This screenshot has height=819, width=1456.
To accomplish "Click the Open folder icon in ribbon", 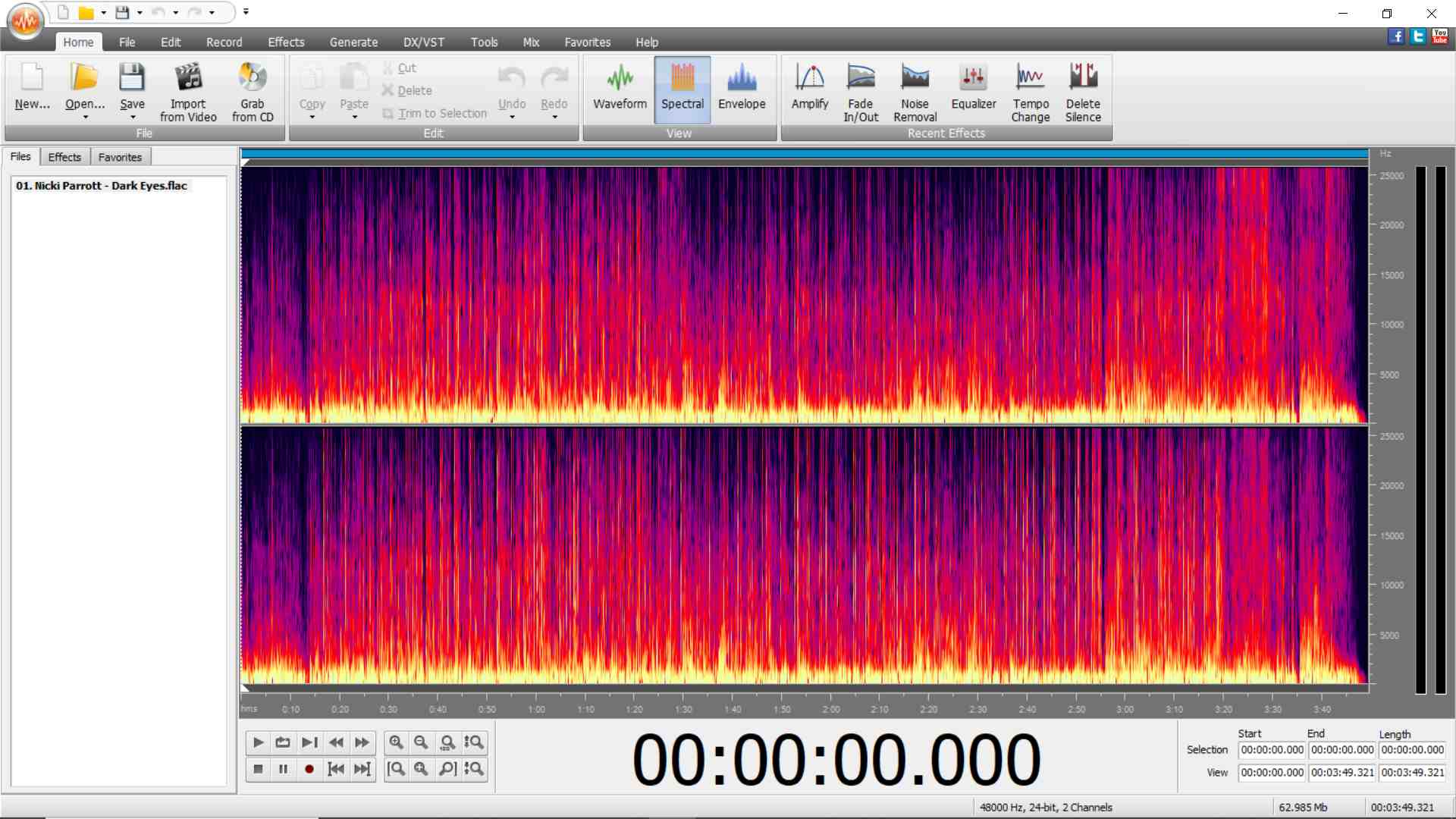I will click(x=85, y=77).
